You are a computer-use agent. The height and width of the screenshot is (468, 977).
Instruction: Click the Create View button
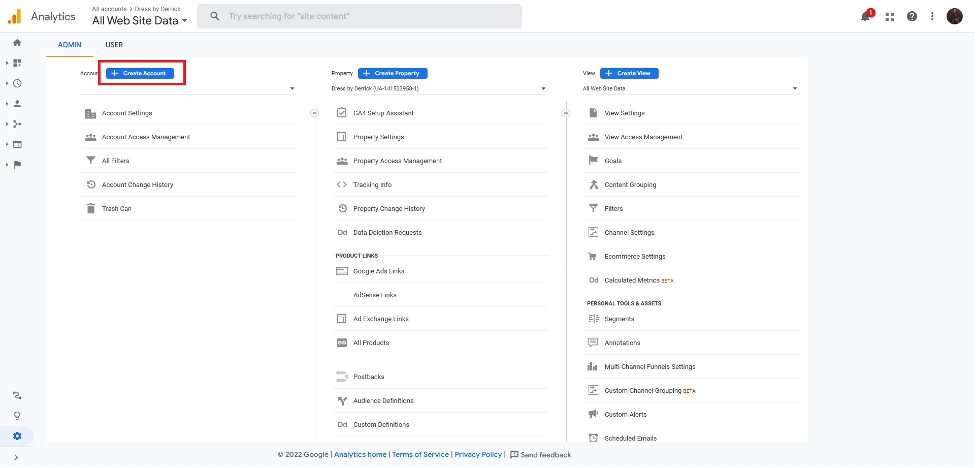click(629, 74)
